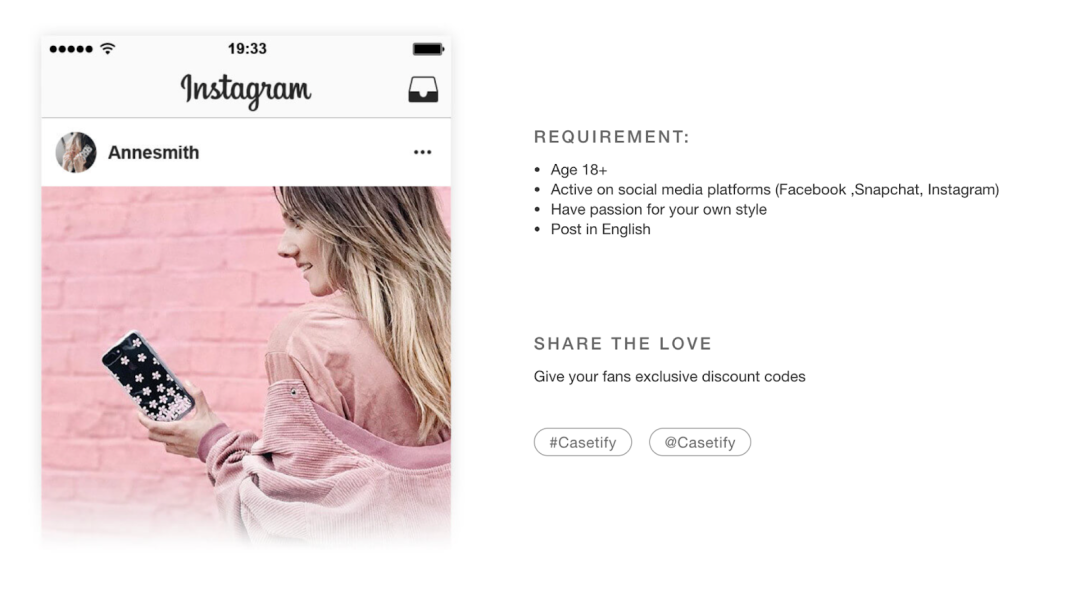Select the #Casetify hashtag pill
This screenshot has width=1080, height=593.
tap(583, 442)
